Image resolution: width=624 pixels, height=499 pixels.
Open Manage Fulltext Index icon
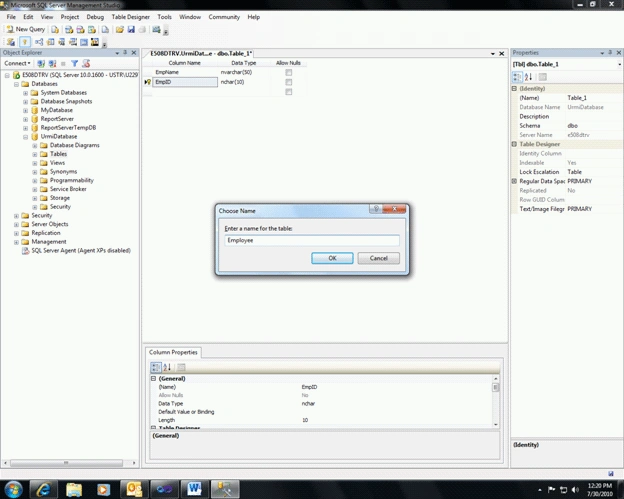click(x=62, y=42)
